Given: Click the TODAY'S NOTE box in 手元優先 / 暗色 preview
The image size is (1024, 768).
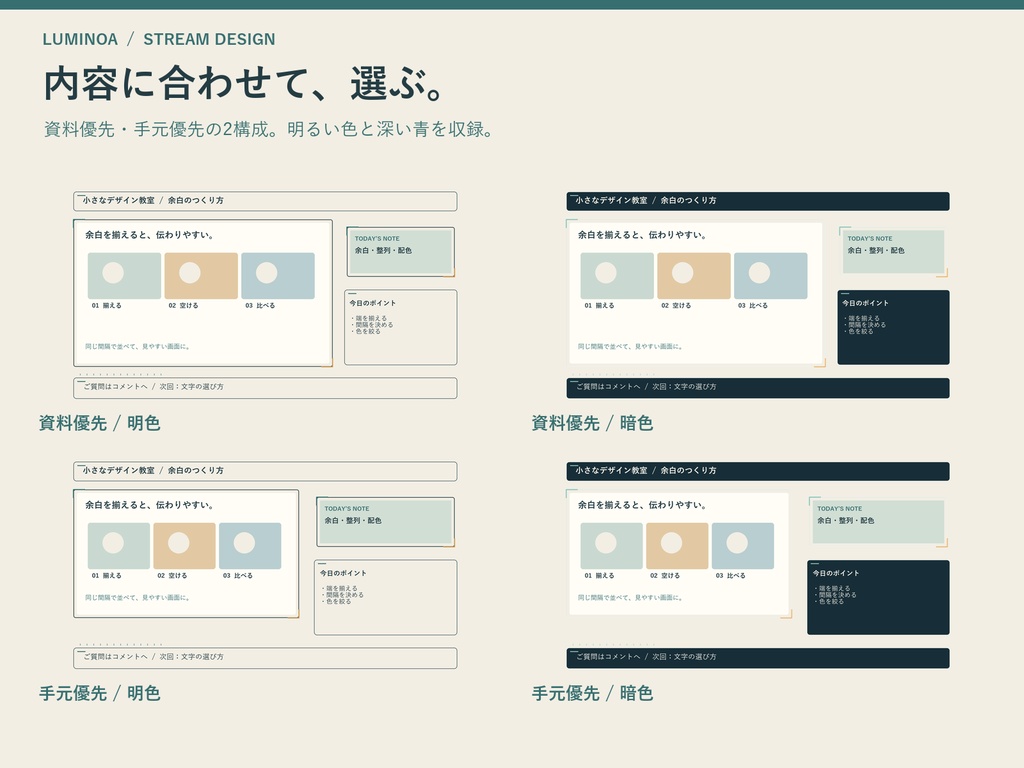Looking at the screenshot, I should 878,522.
